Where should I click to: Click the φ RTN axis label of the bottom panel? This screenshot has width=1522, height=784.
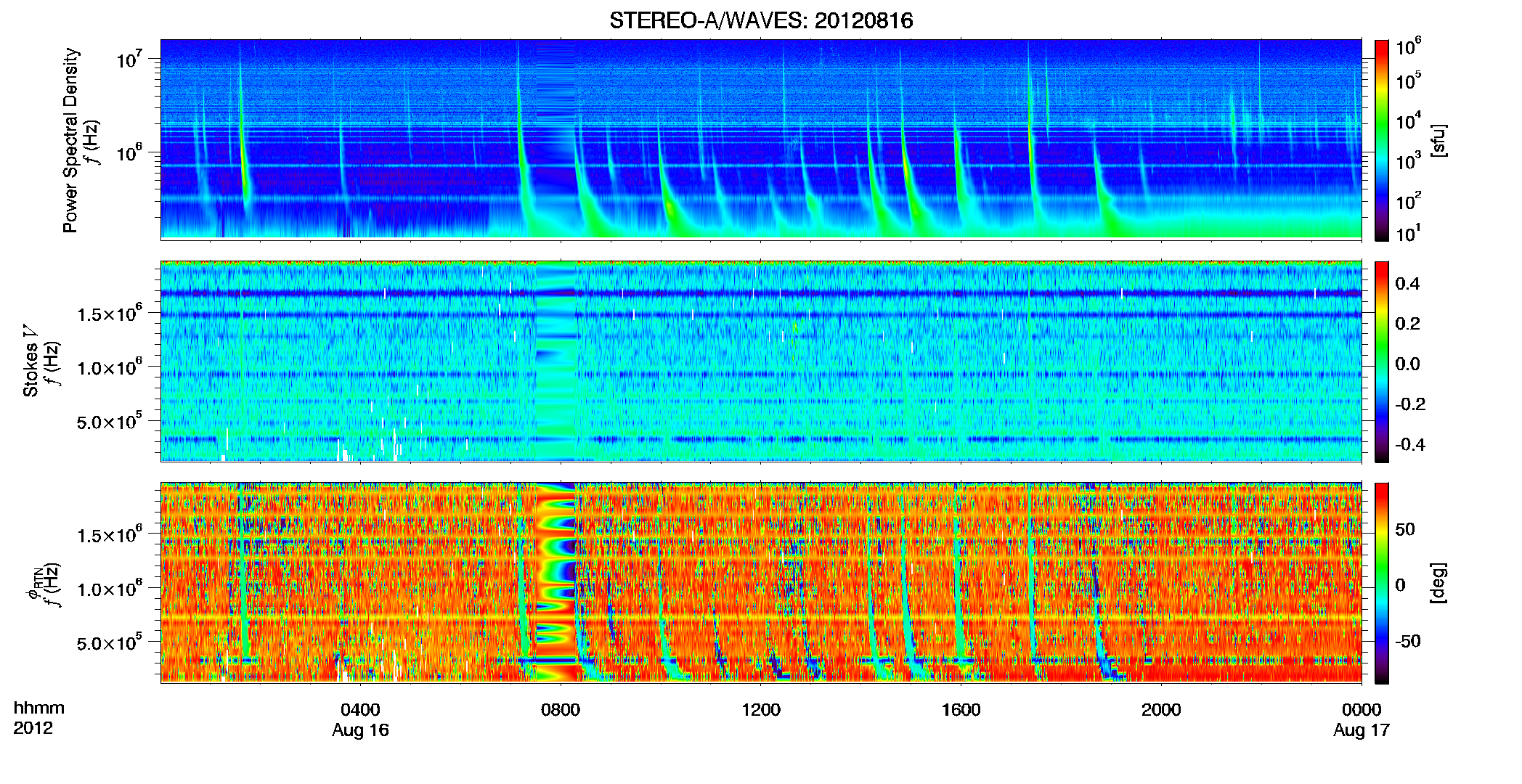[33, 584]
